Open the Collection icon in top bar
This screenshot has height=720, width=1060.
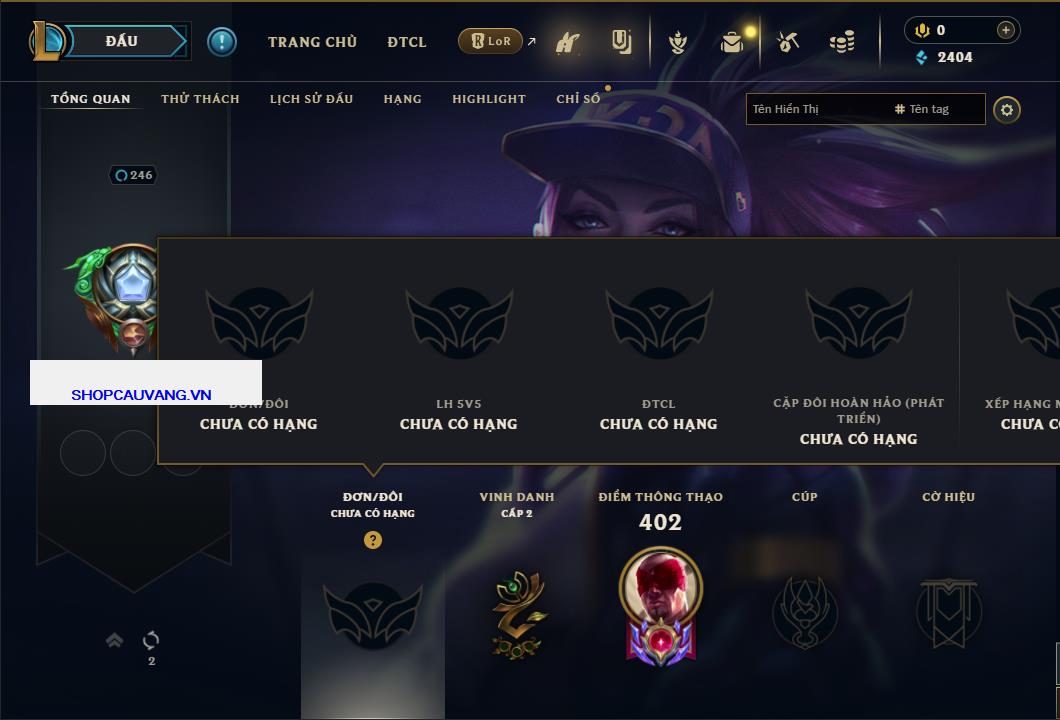pyautogui.click(x=622, y=42)
